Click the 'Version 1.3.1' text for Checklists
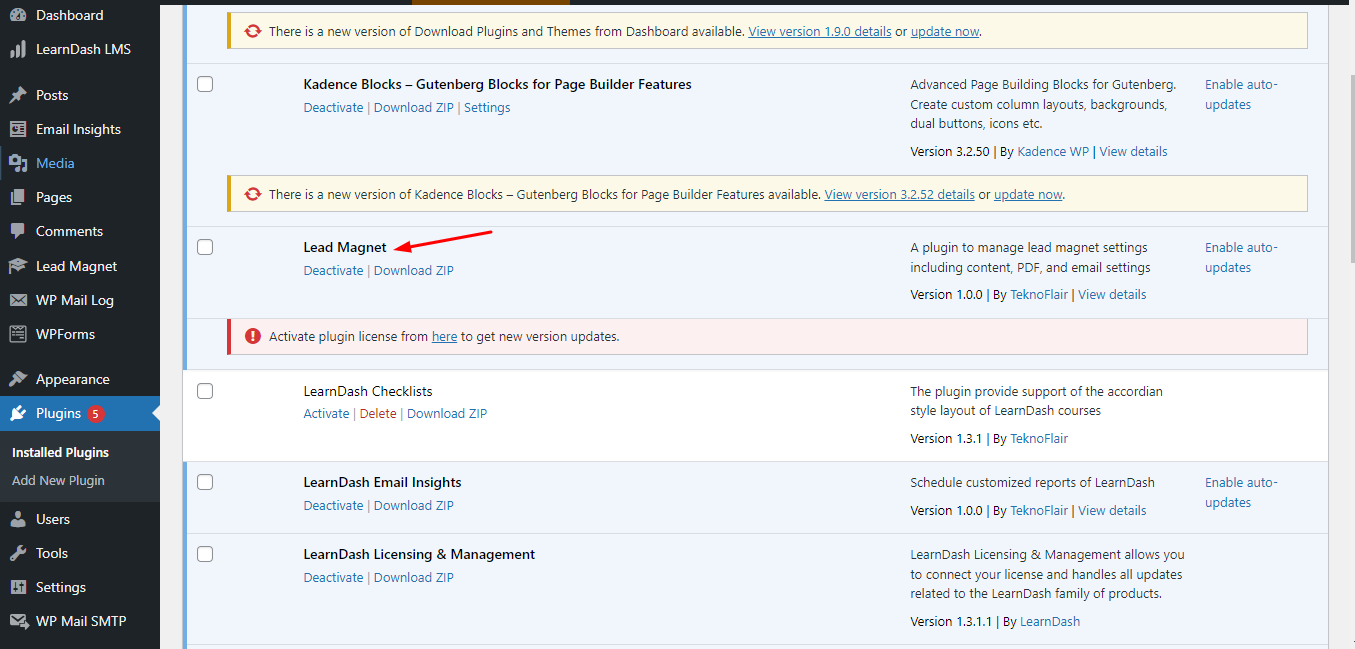 (x=946, y=438)
